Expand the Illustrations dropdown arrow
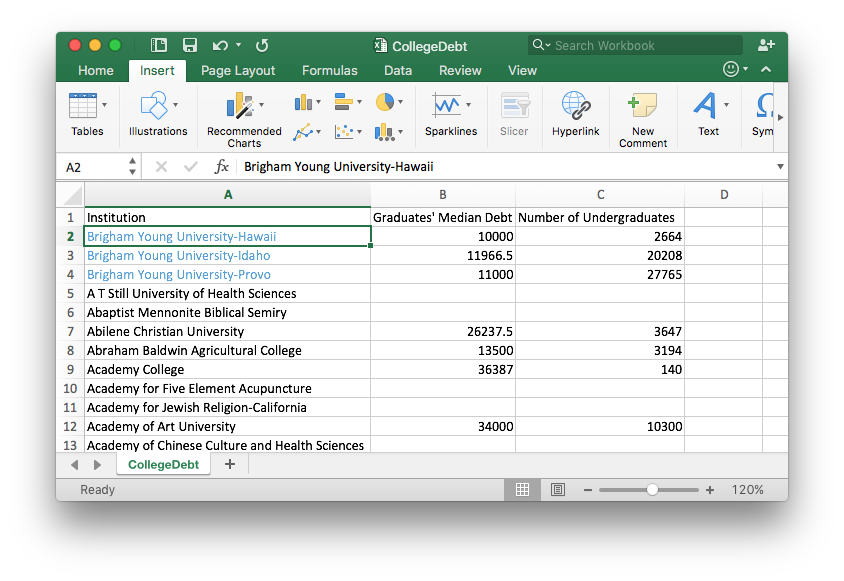 pos(175,105)
